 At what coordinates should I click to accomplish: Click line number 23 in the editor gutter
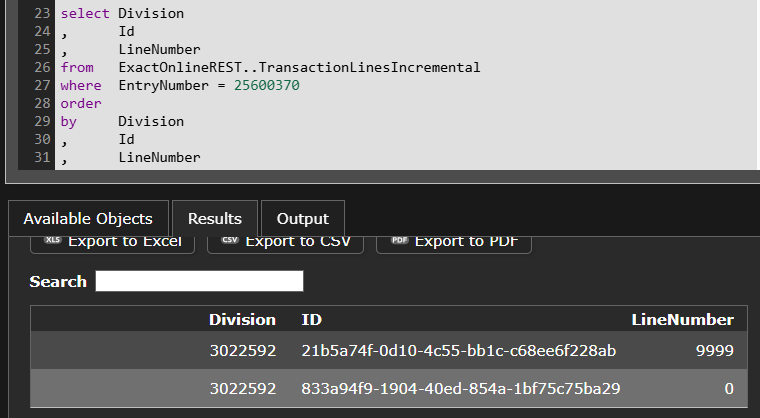[41, 14]
